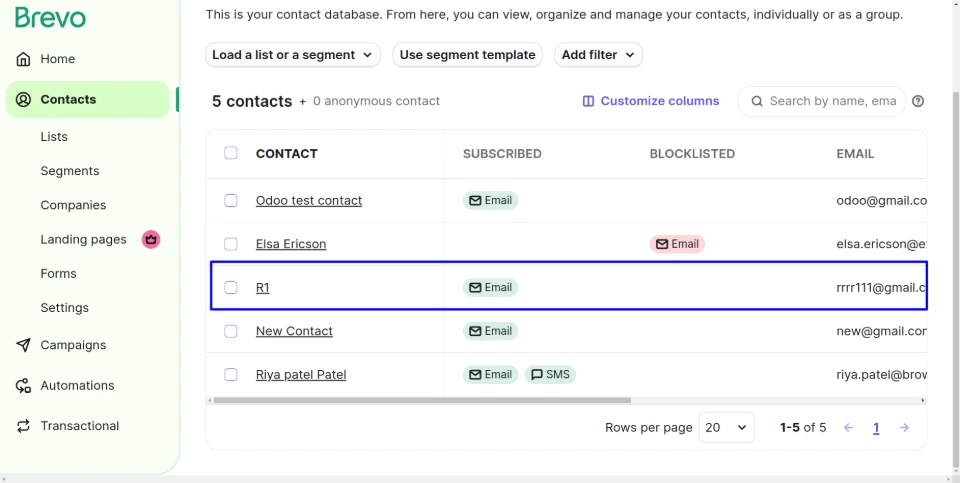Open Companies from the sidebar menu
The width and height of the screenshot is (960, 483).
pos(73,205)
